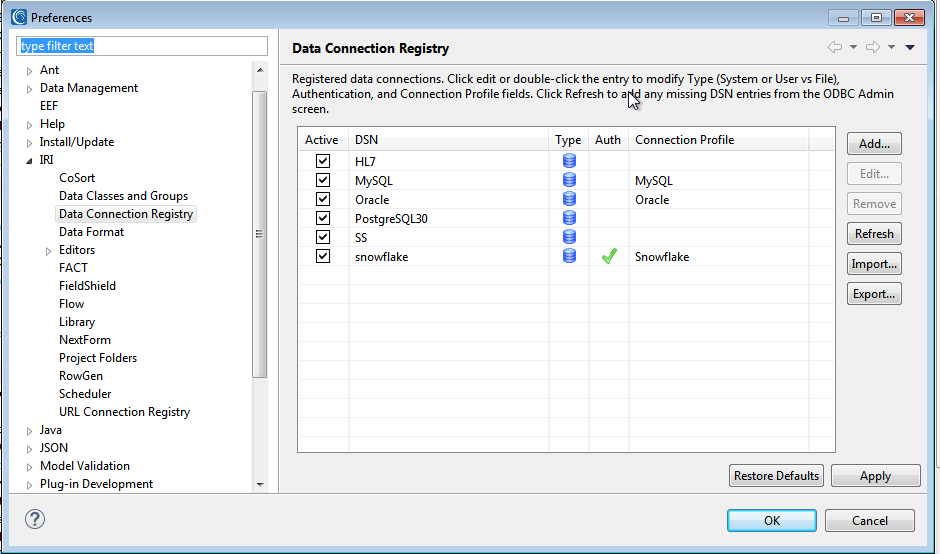Click the database type icon for MySQL
This screenshot has width=940, height=554.
570,180
